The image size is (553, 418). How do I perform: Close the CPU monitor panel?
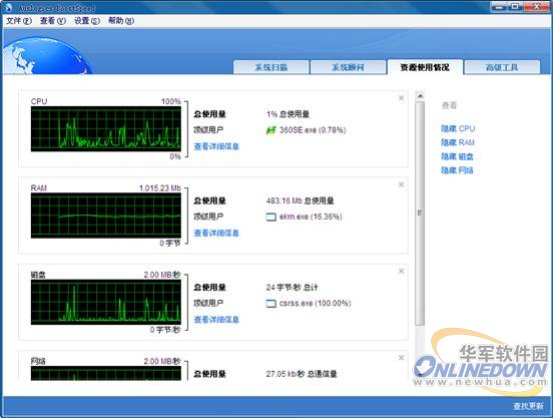click(x=401, y=98)
